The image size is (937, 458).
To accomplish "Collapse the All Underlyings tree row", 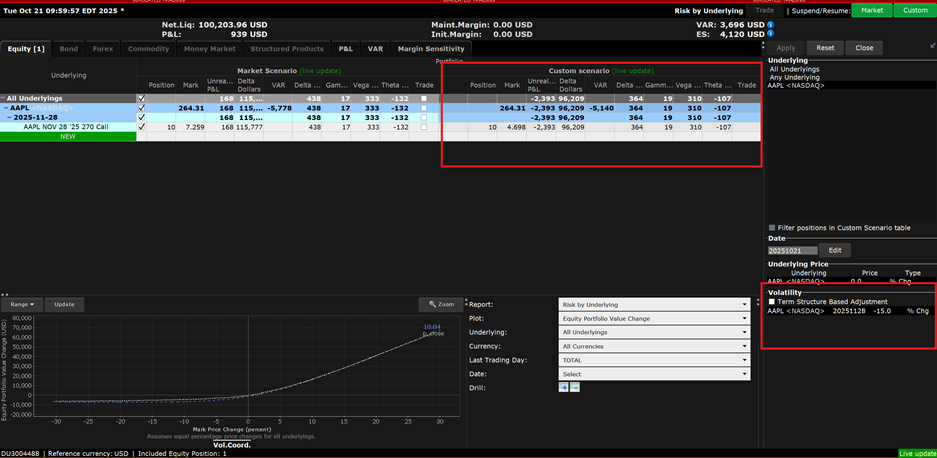I will click(x=4, y=99).
